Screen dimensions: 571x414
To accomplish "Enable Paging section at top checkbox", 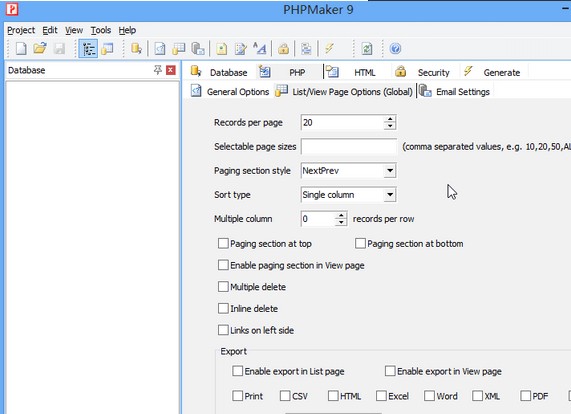I will 223,244.
